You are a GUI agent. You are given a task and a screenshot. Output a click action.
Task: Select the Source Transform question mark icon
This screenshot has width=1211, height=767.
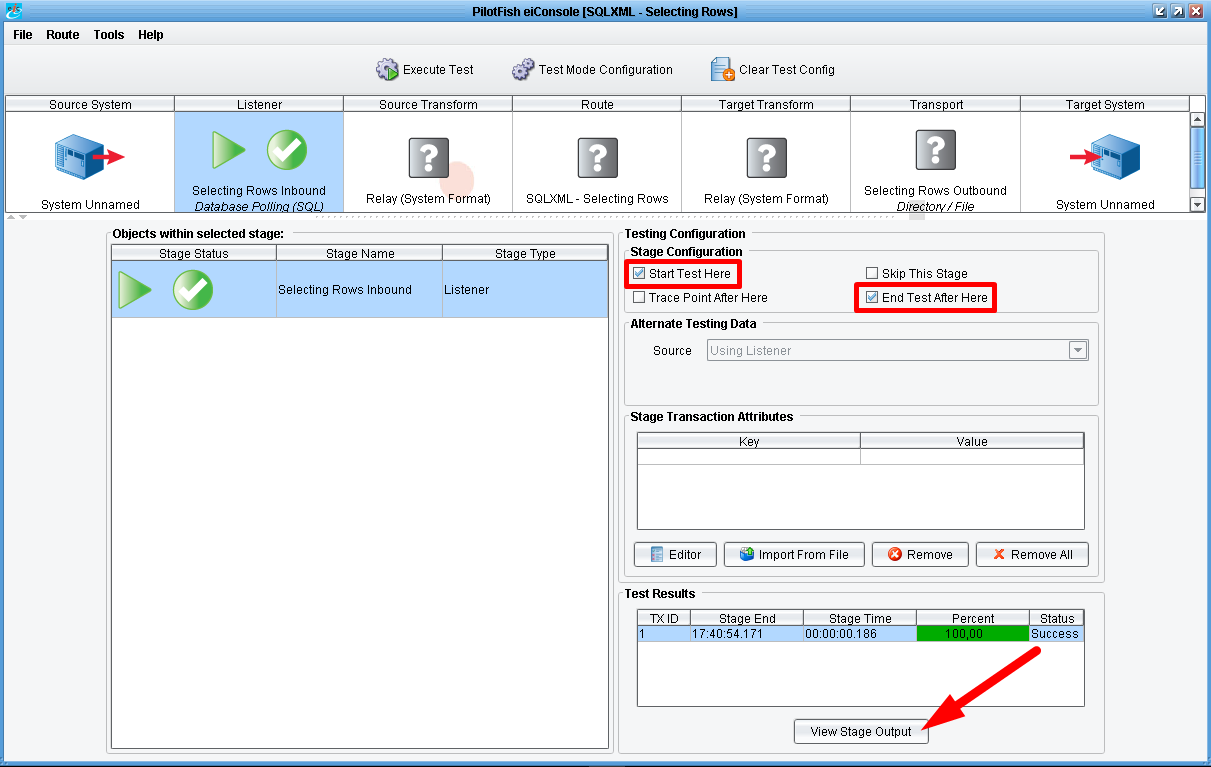(428, 158)
